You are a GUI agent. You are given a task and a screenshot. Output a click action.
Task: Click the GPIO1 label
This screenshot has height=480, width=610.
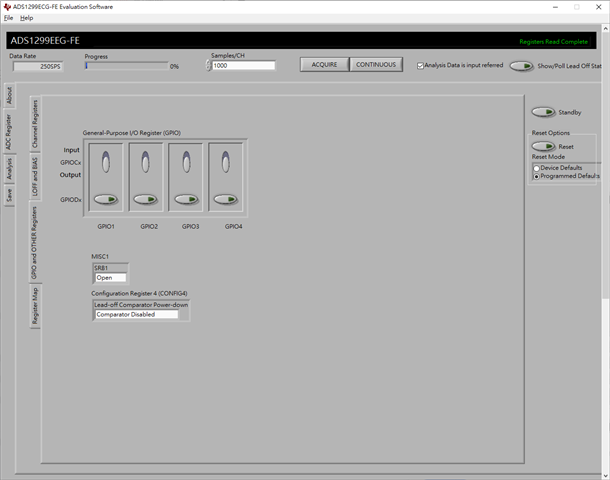tap(106, 226)
